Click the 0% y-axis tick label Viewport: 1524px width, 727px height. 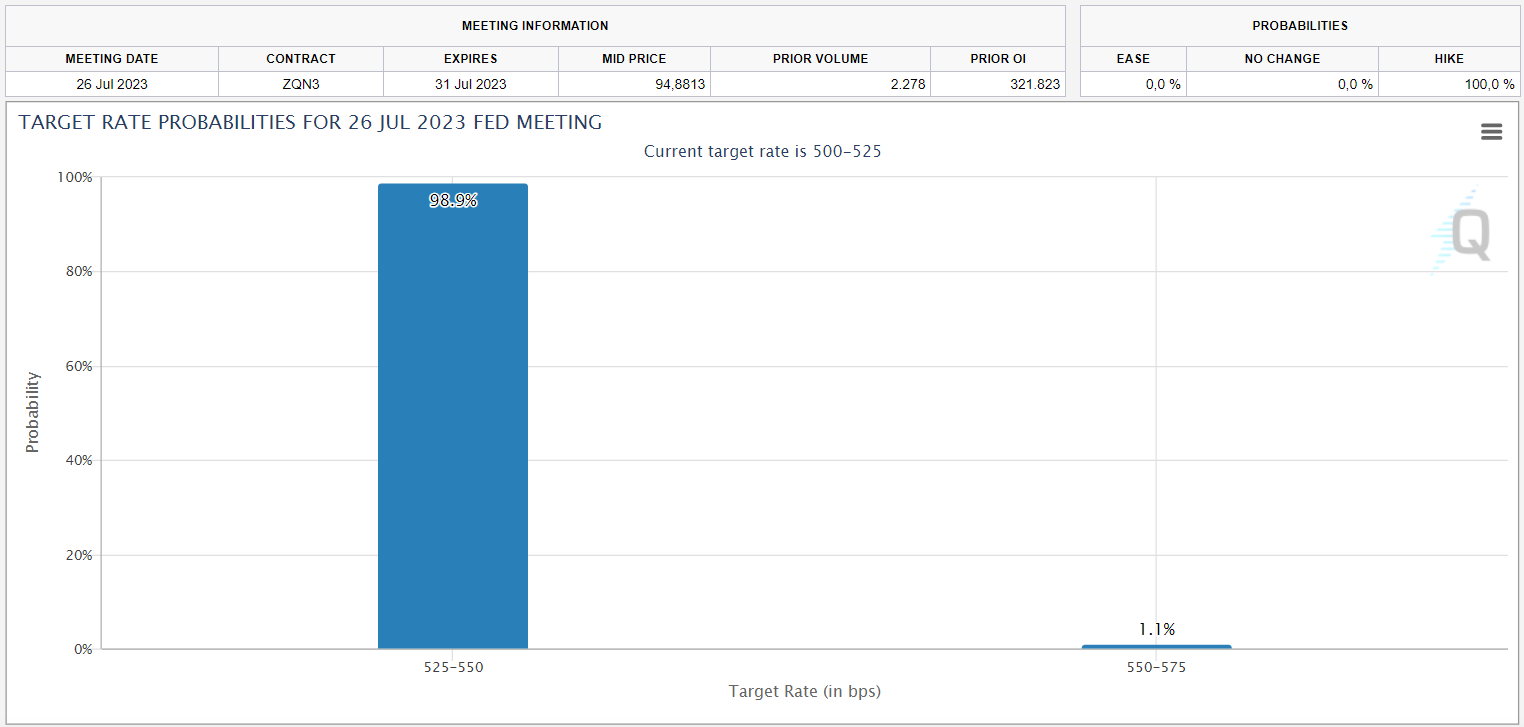click(82, 649)
